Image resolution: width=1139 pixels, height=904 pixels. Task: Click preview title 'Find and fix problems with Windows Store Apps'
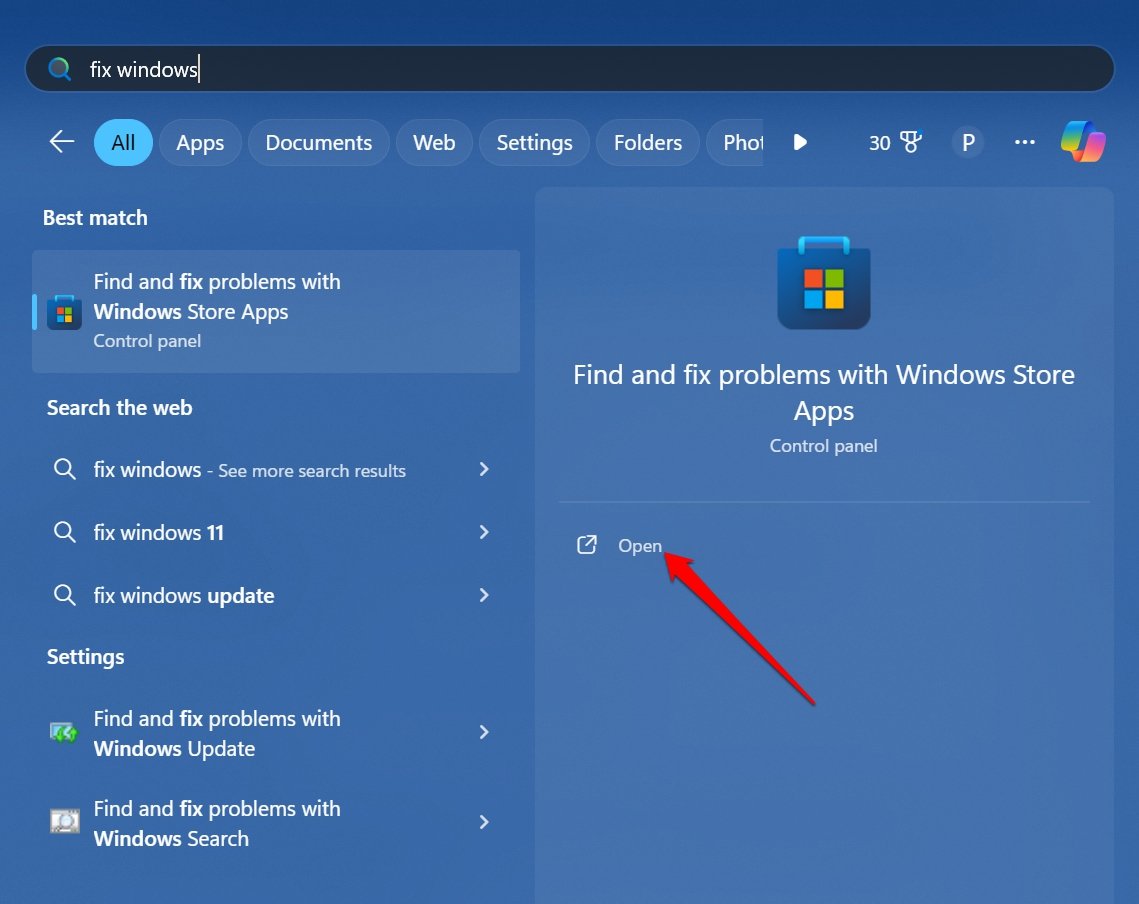coord(824,392)
